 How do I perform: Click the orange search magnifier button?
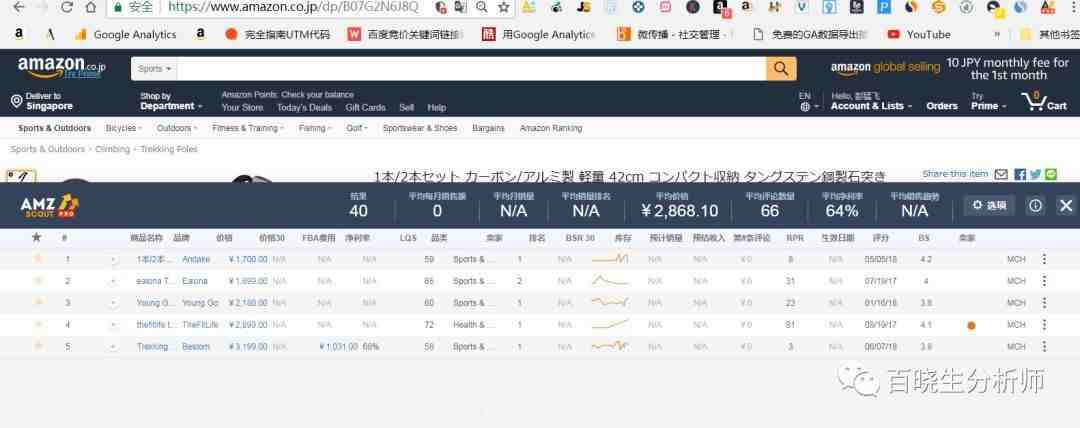(781, 68)
